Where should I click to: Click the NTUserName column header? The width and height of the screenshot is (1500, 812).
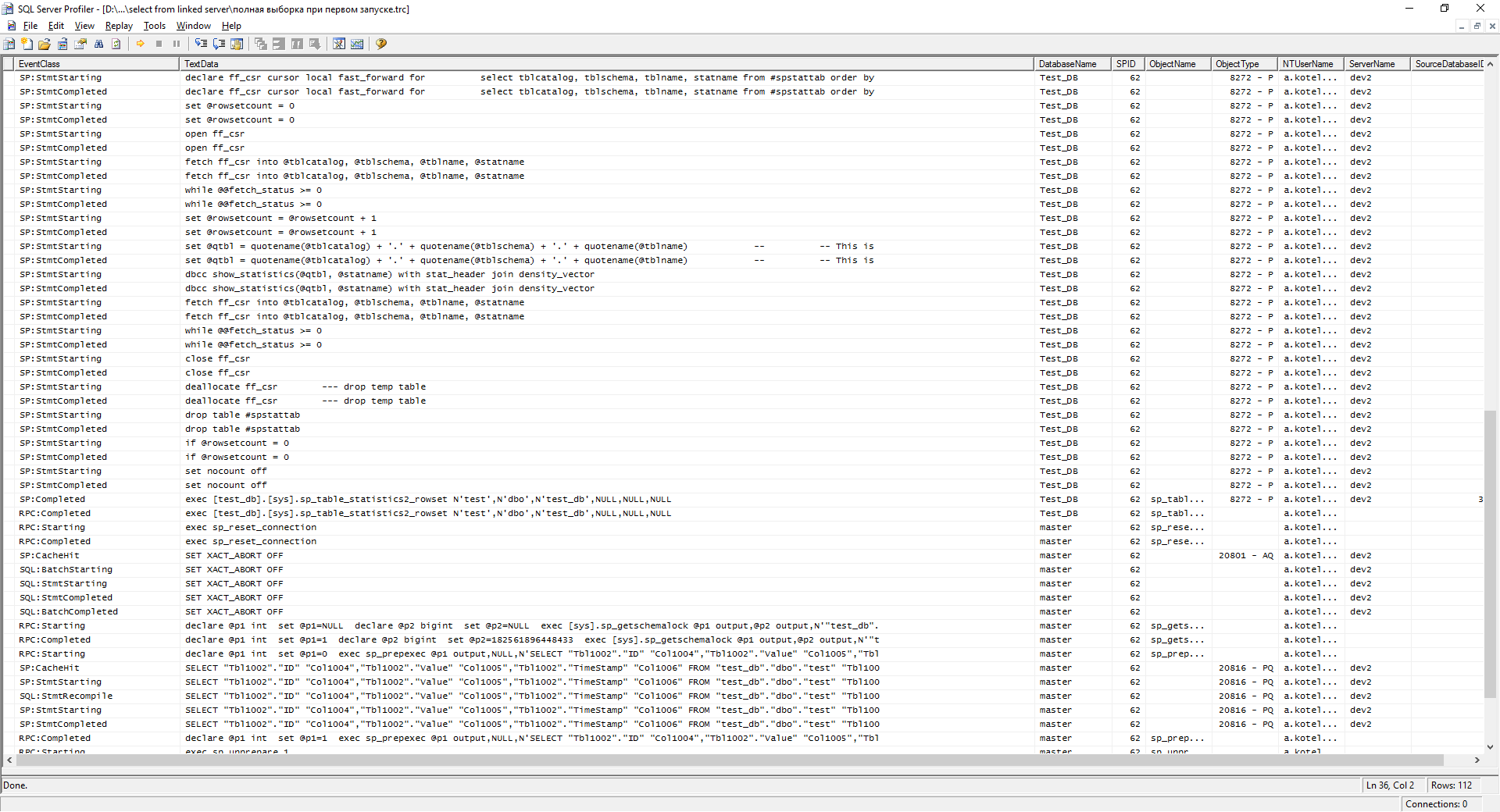pyautogui.click(x=1311, y=64)
